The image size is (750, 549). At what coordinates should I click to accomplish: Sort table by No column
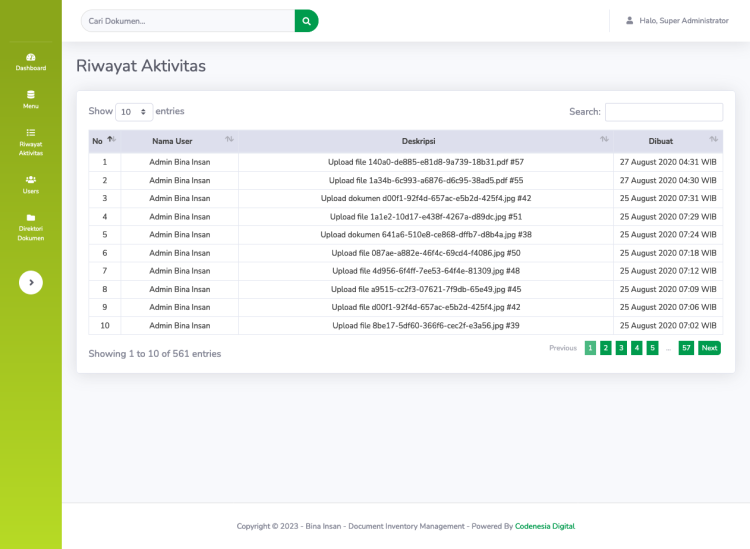104,141
